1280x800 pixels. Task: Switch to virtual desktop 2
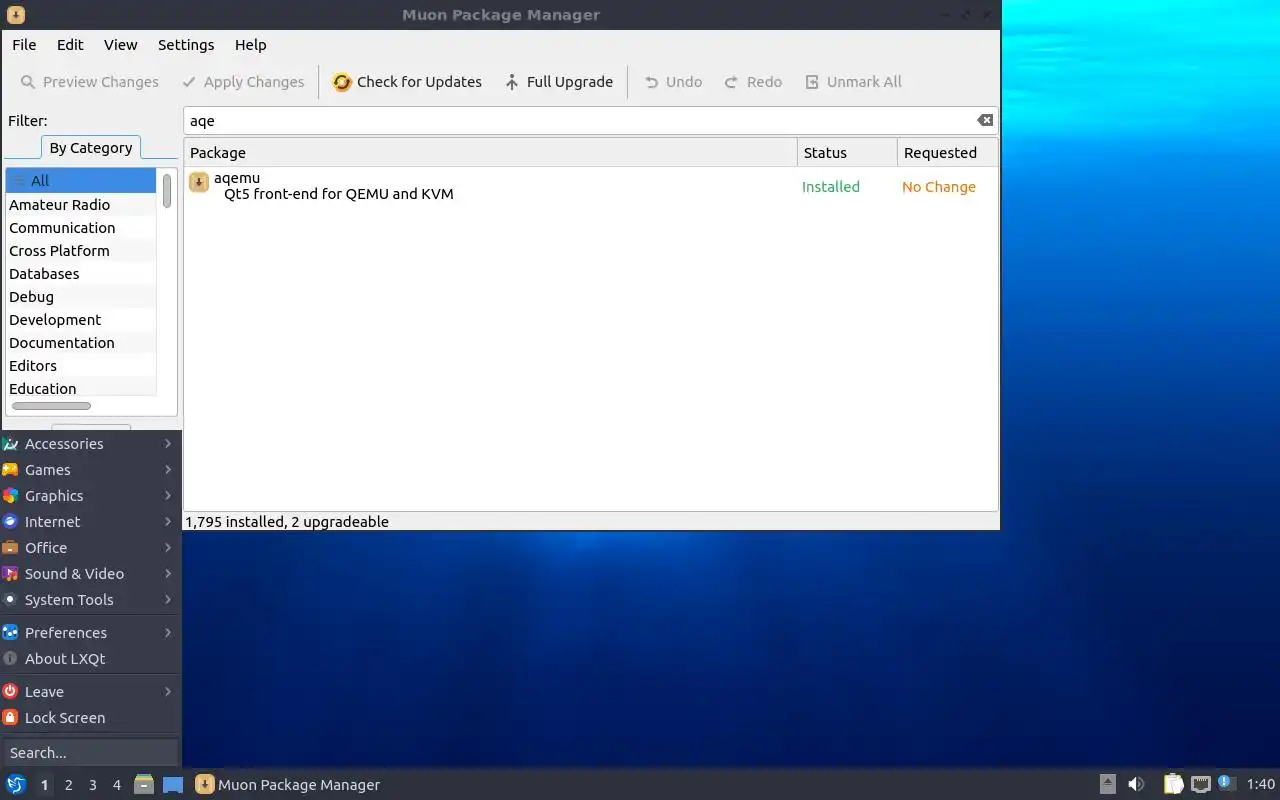click(68, 785)
